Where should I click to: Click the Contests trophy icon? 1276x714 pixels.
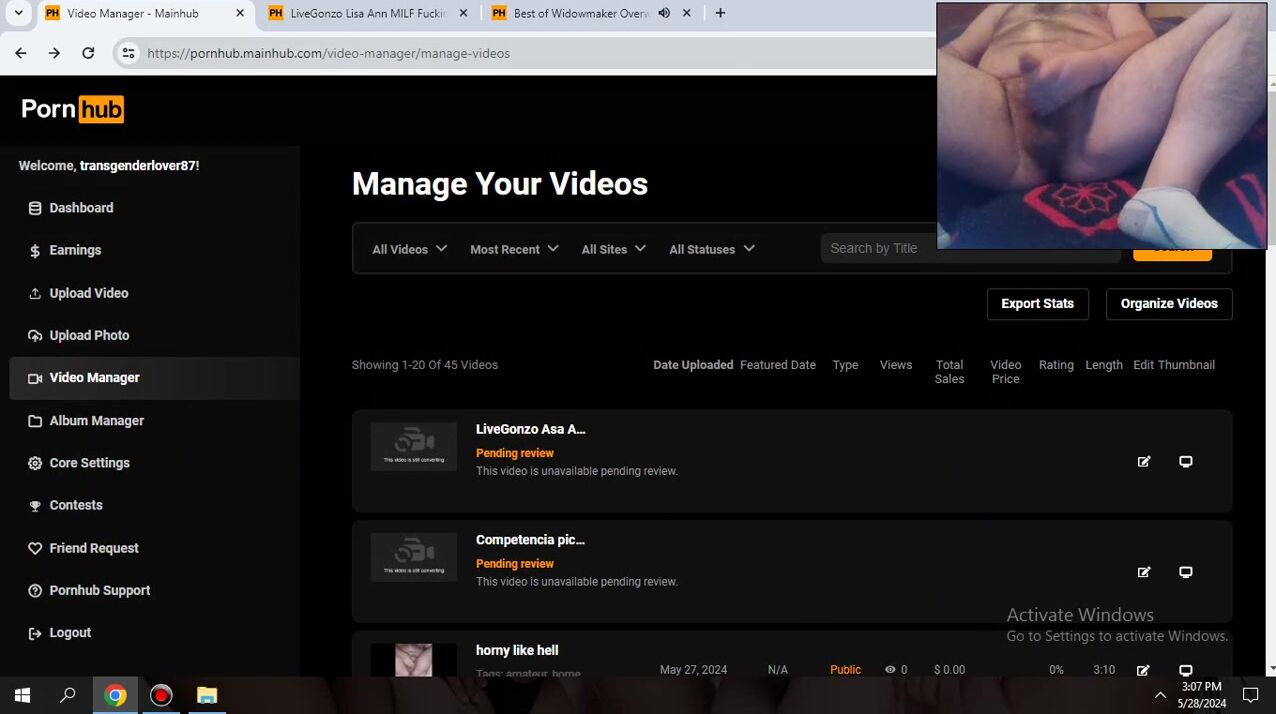coord(35,506)
